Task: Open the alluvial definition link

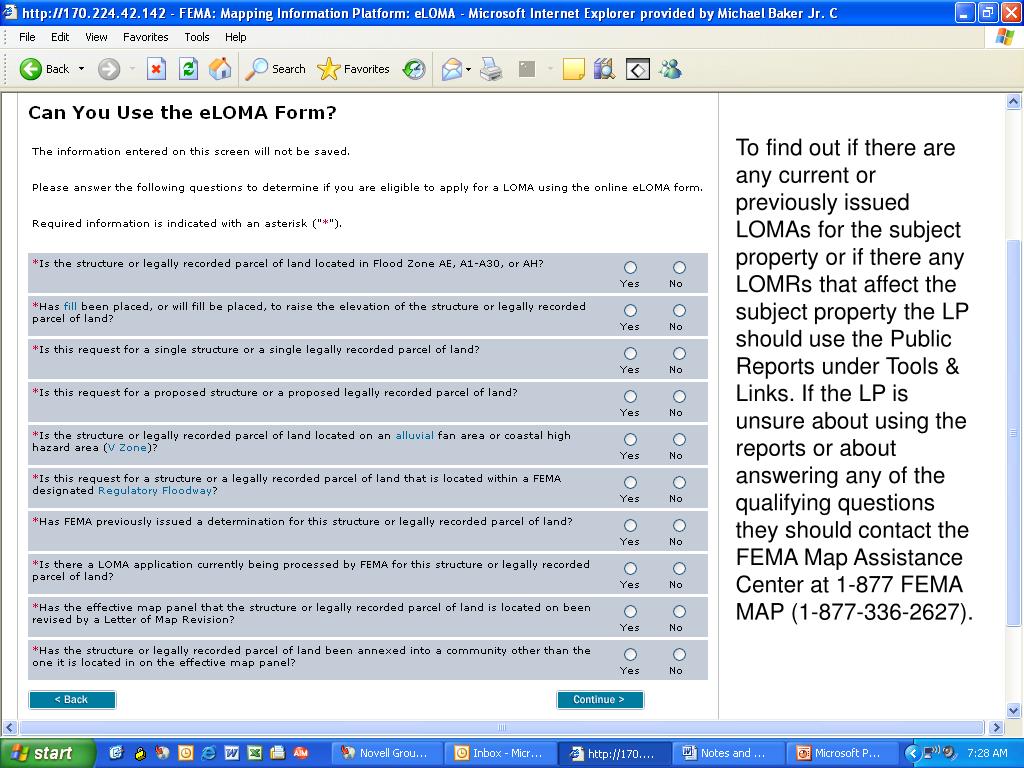Action: pos(414,436)
